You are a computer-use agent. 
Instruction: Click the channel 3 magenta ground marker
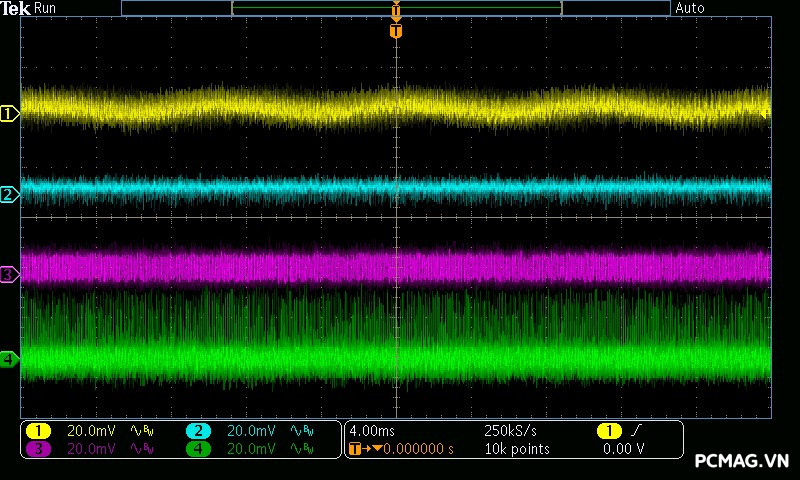click(9, 274)
